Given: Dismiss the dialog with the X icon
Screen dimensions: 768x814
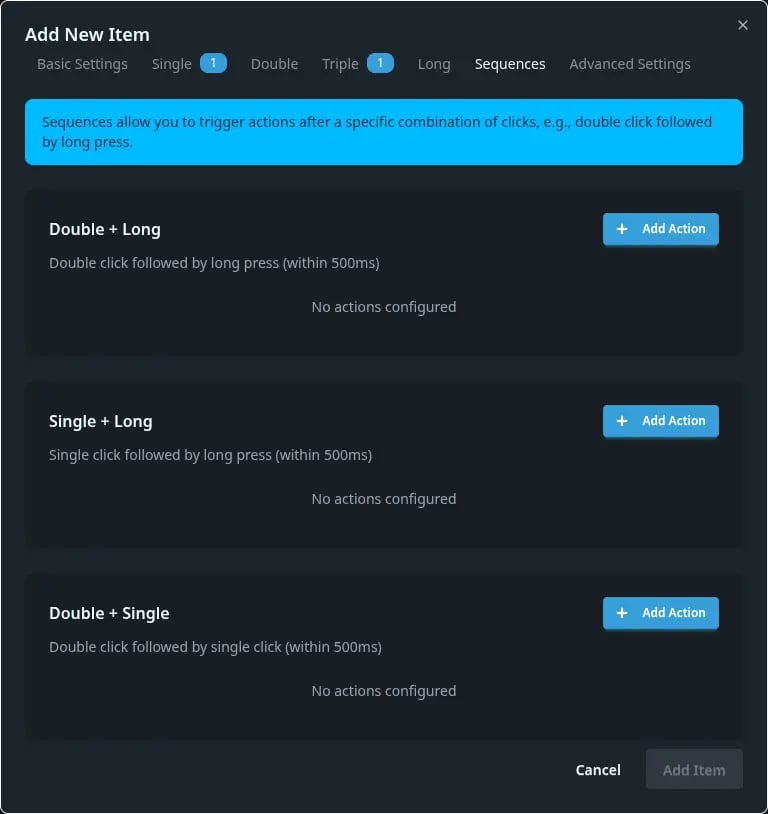Looking at the screenshot, I should click(x=743, y=25).
